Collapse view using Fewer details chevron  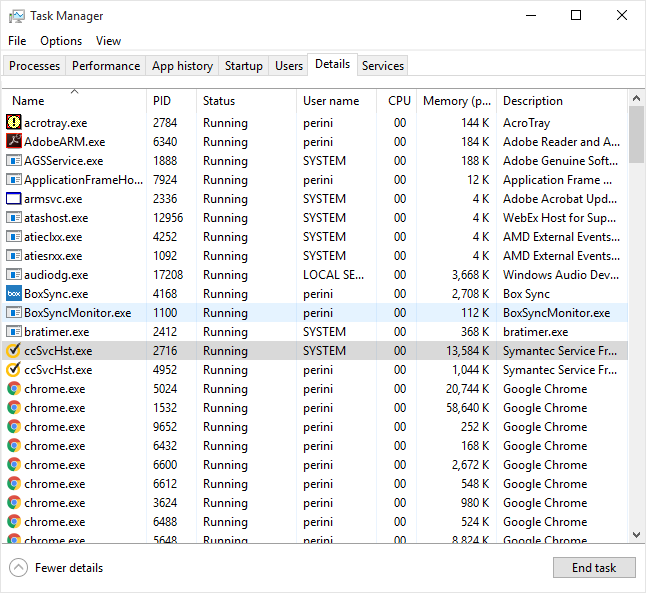coord(18,568)
